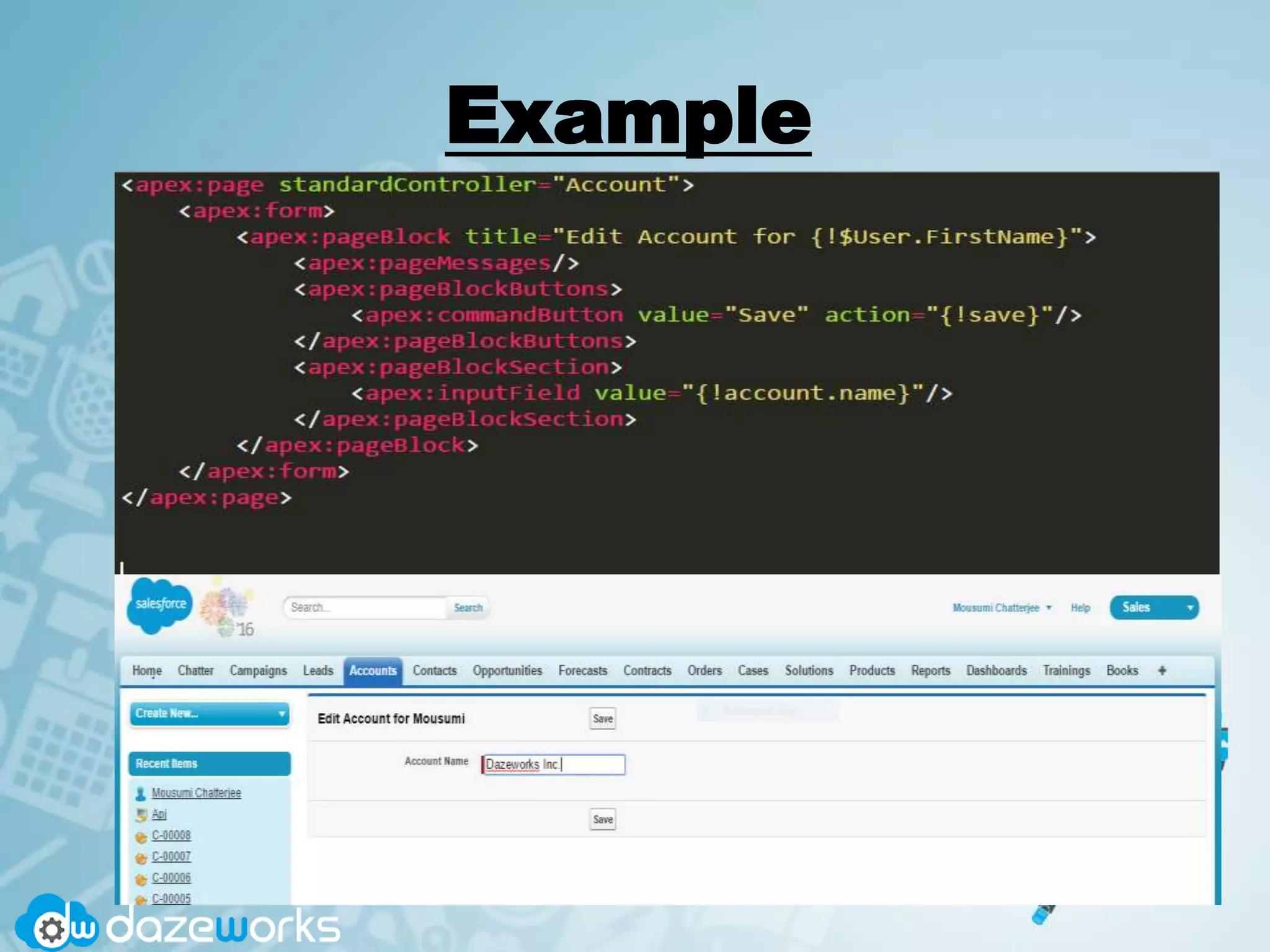Open the Opportunities tab
The height and width of the screenshot is (952, 1270).
click(x=507, y=671)
